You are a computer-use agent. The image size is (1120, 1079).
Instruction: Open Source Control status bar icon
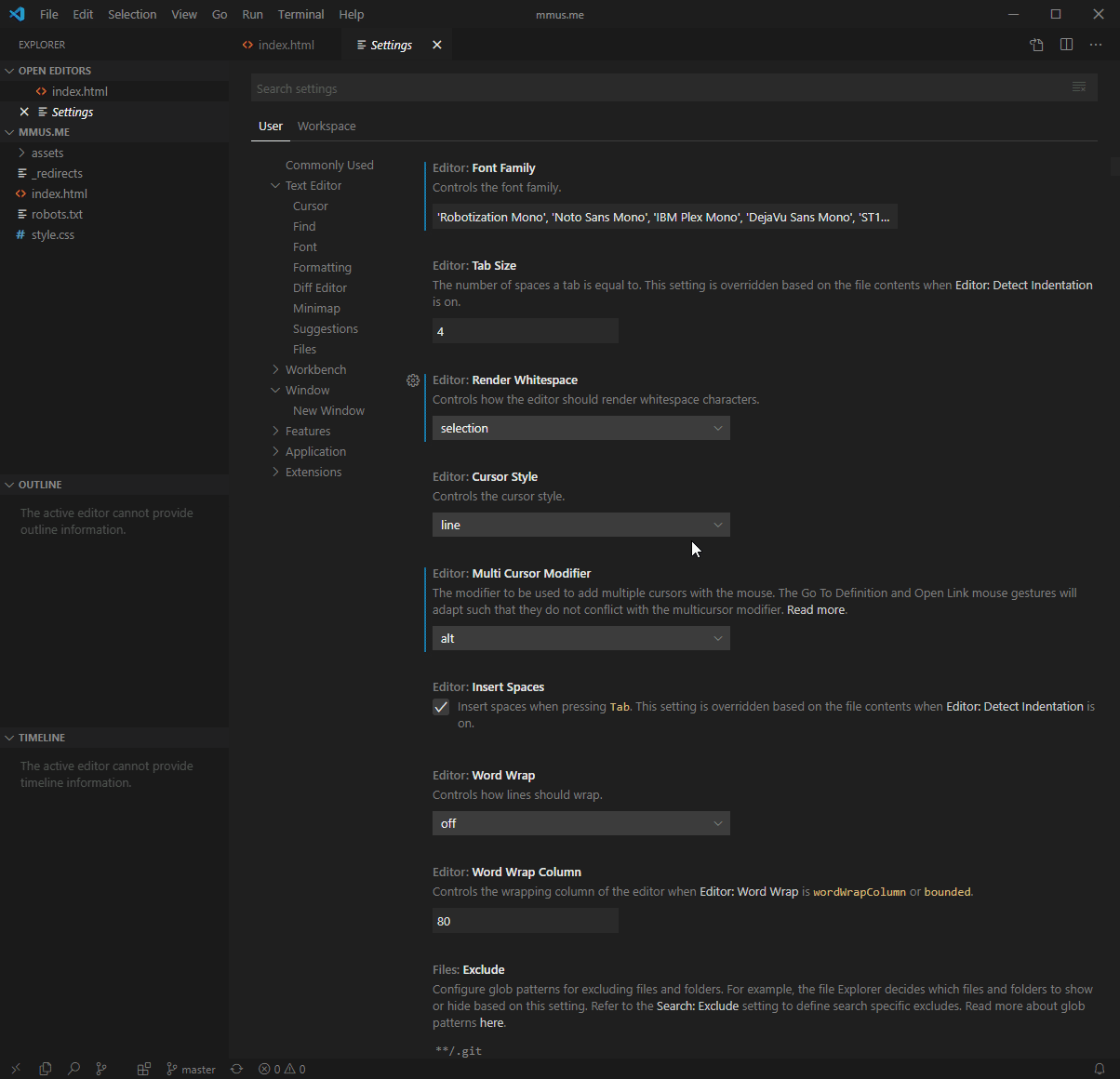pos(102,1069)
